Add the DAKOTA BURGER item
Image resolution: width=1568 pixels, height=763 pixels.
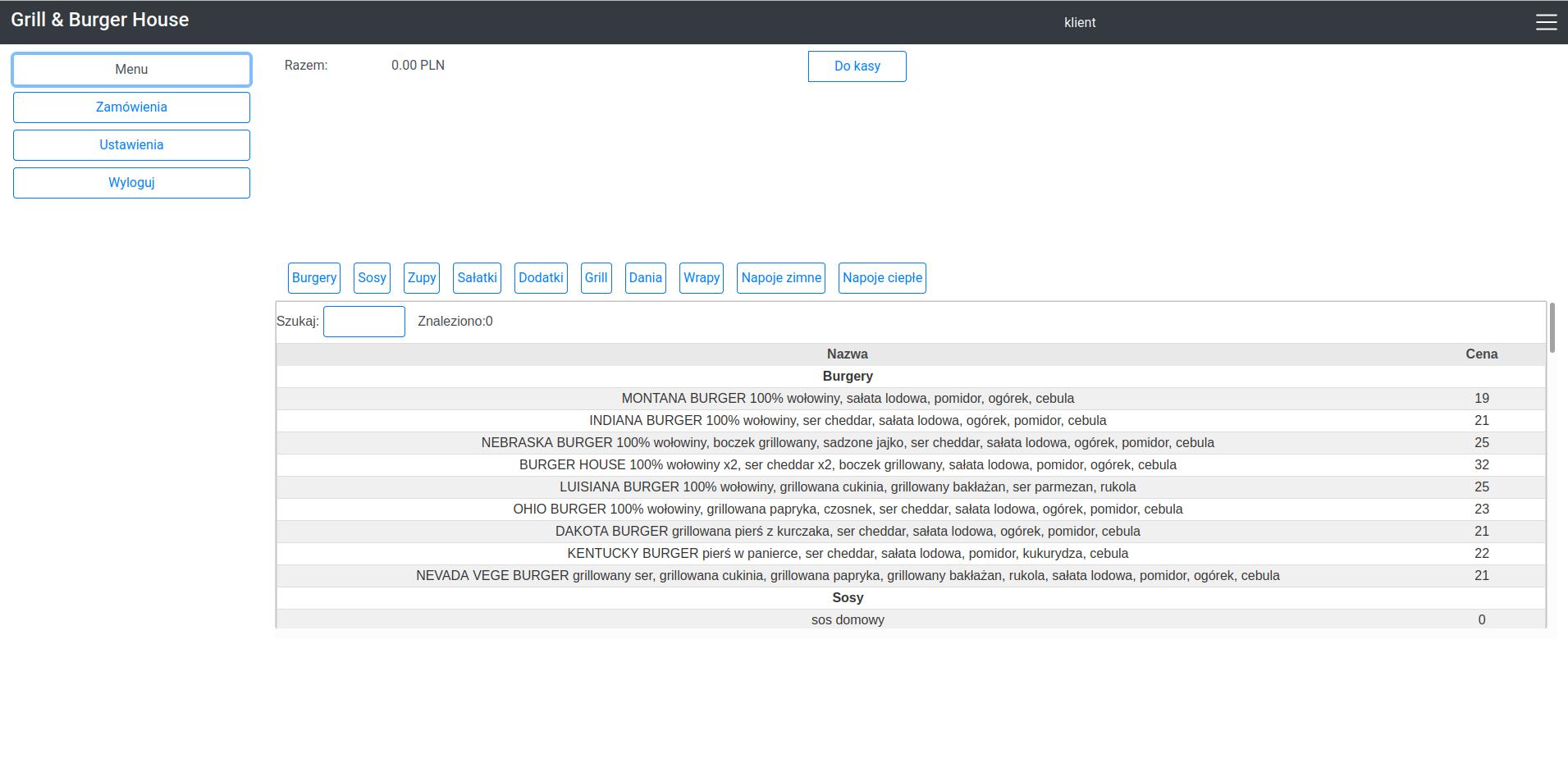point(911,532)
